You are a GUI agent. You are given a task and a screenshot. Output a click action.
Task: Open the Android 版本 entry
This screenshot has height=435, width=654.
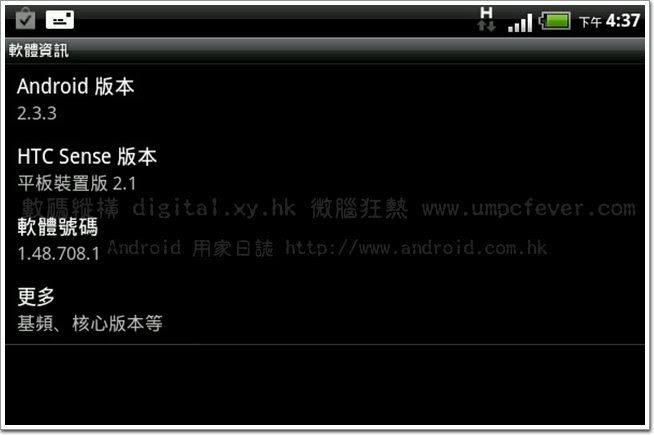[x=325, y=99]
